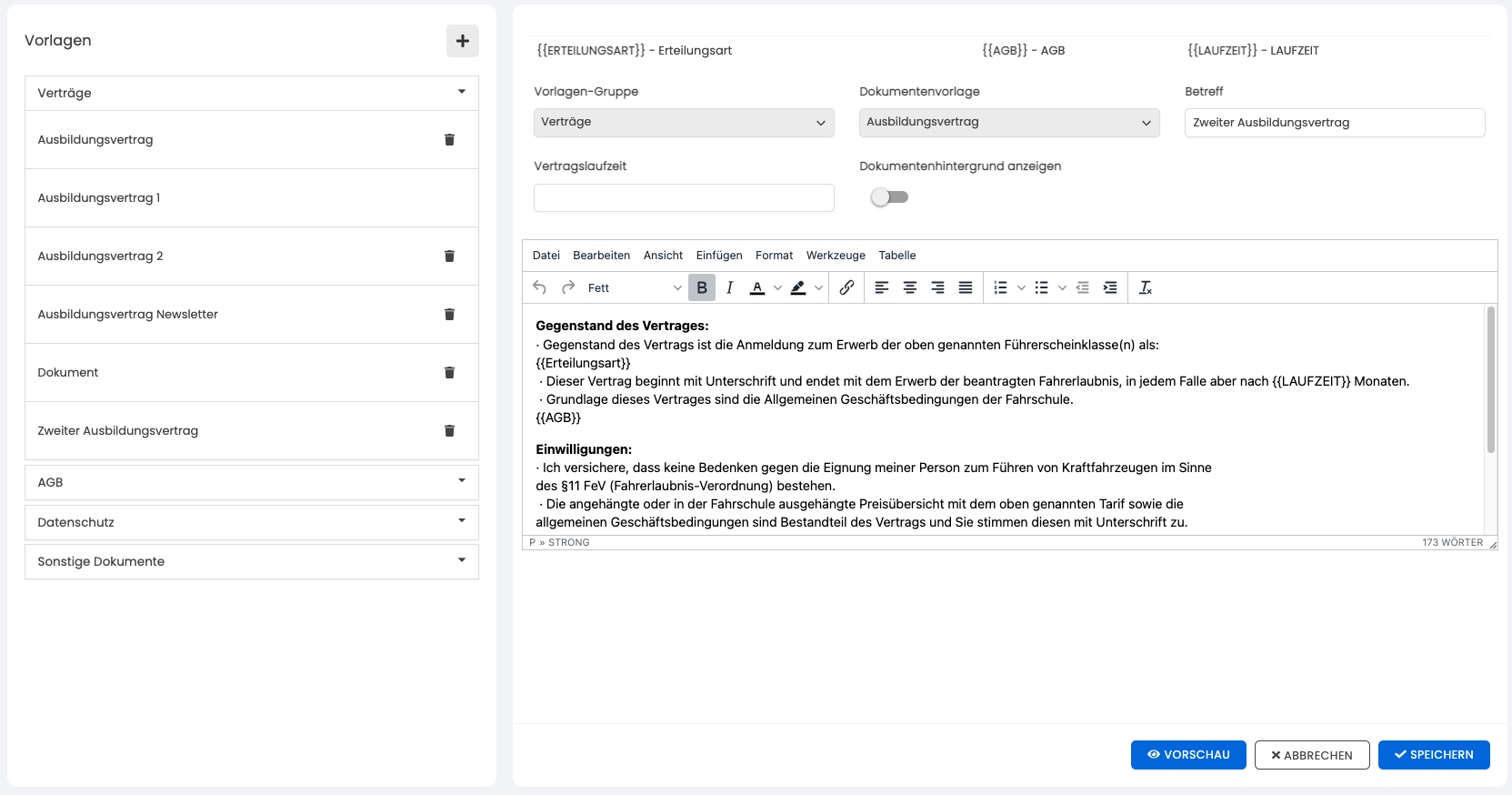Click the {{LAUFZEIT}} - LAUFZEIT placeholder text
The height and width of the screenshot is (795, 1512).
click(1253, 51)
